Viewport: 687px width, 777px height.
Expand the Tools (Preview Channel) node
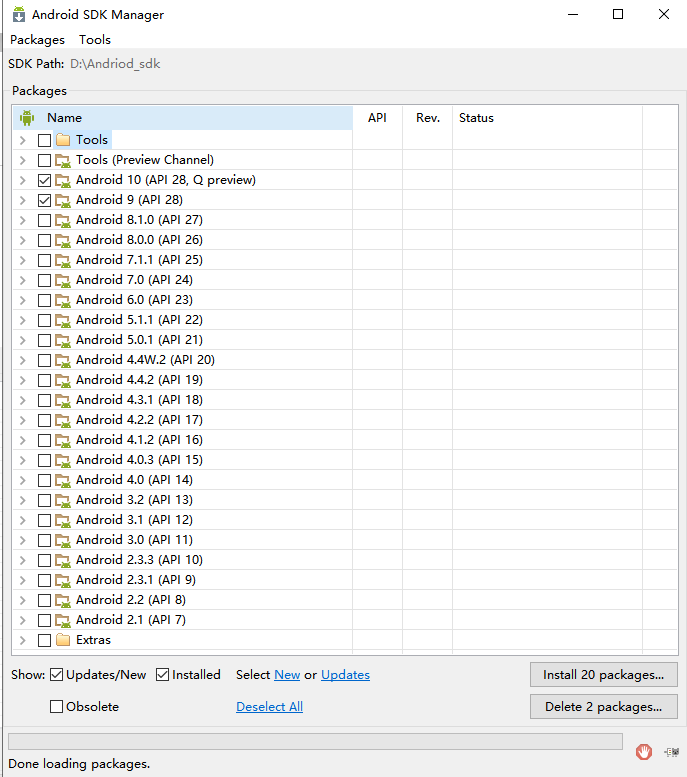pos(23,160)
